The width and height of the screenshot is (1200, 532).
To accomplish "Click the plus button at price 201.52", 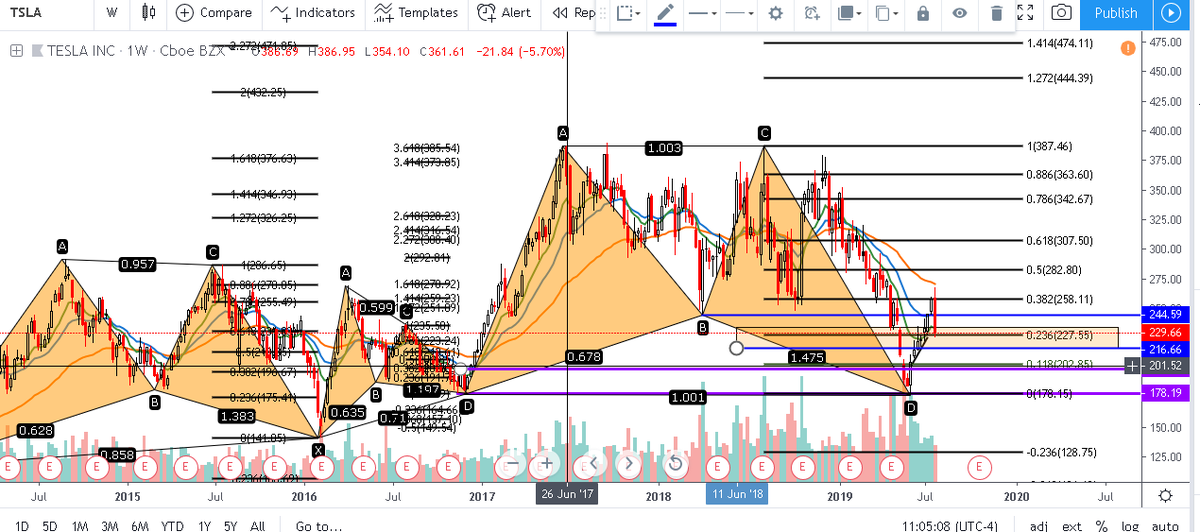I will [1131, 367].
